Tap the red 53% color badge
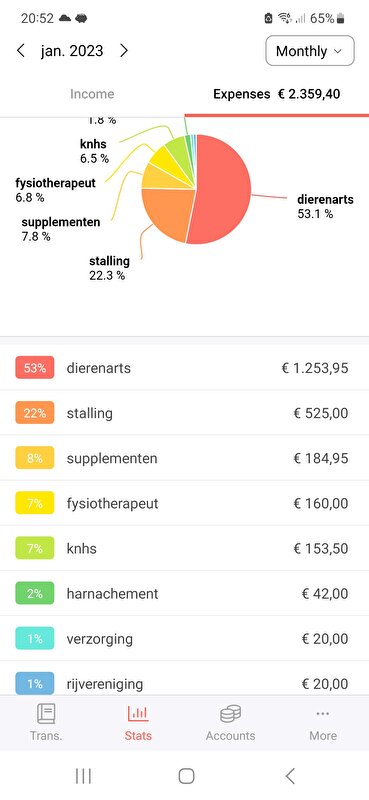This screenshot has height=800, width=369. [35, 368]
